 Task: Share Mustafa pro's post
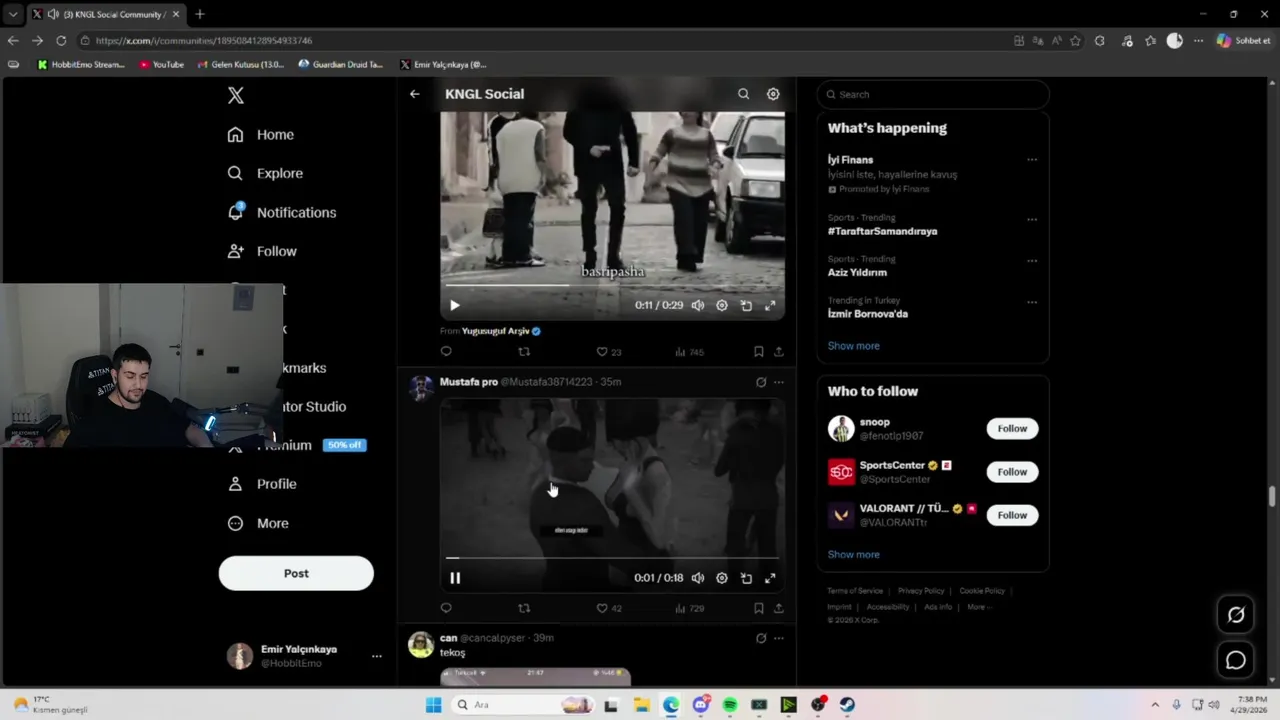[x=778, y=608]
